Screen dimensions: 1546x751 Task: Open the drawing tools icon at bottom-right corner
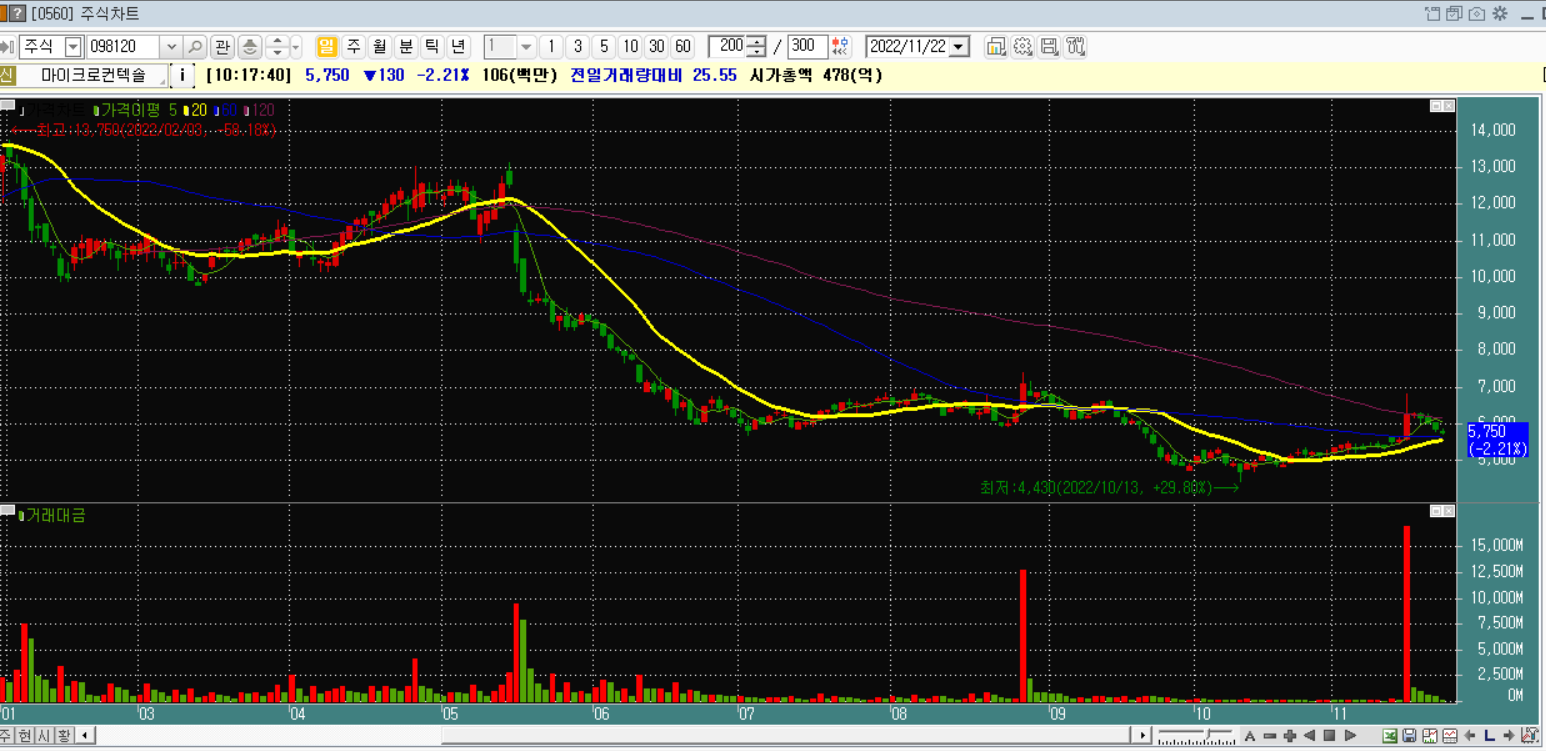click(1530, 736)
